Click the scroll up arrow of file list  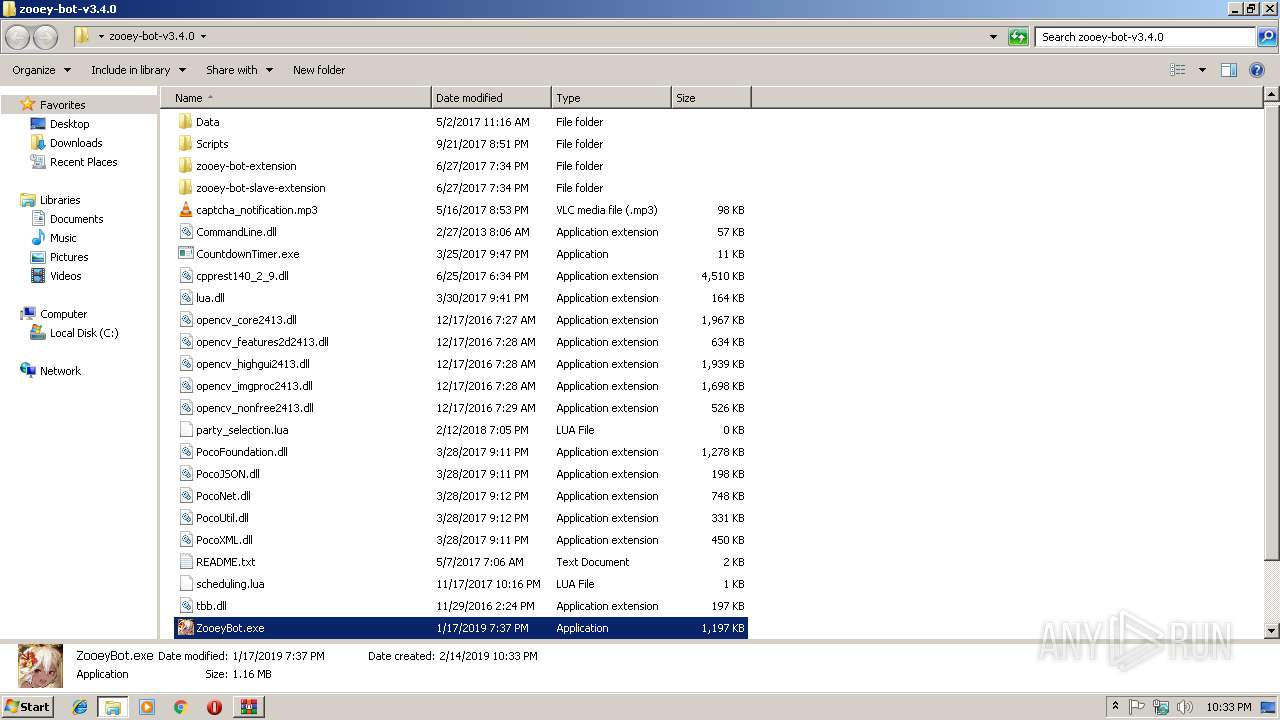point(1272,96)
